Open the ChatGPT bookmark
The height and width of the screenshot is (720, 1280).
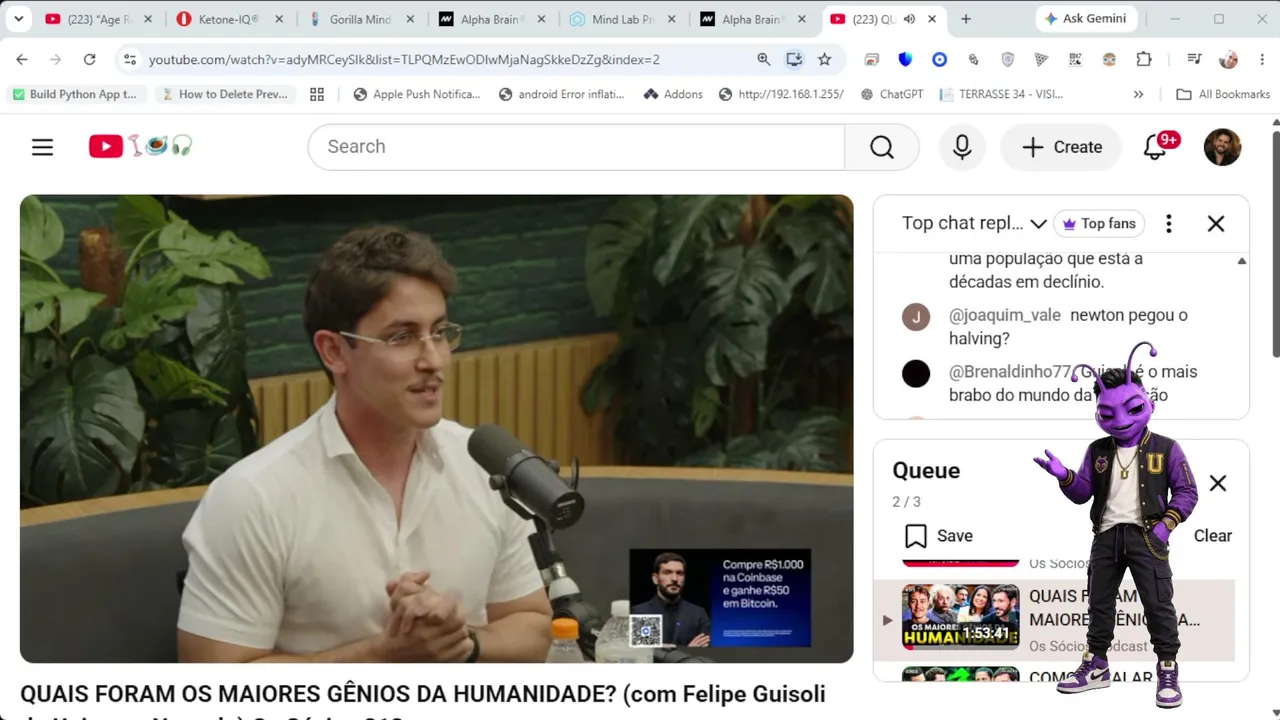click(891, 94)
